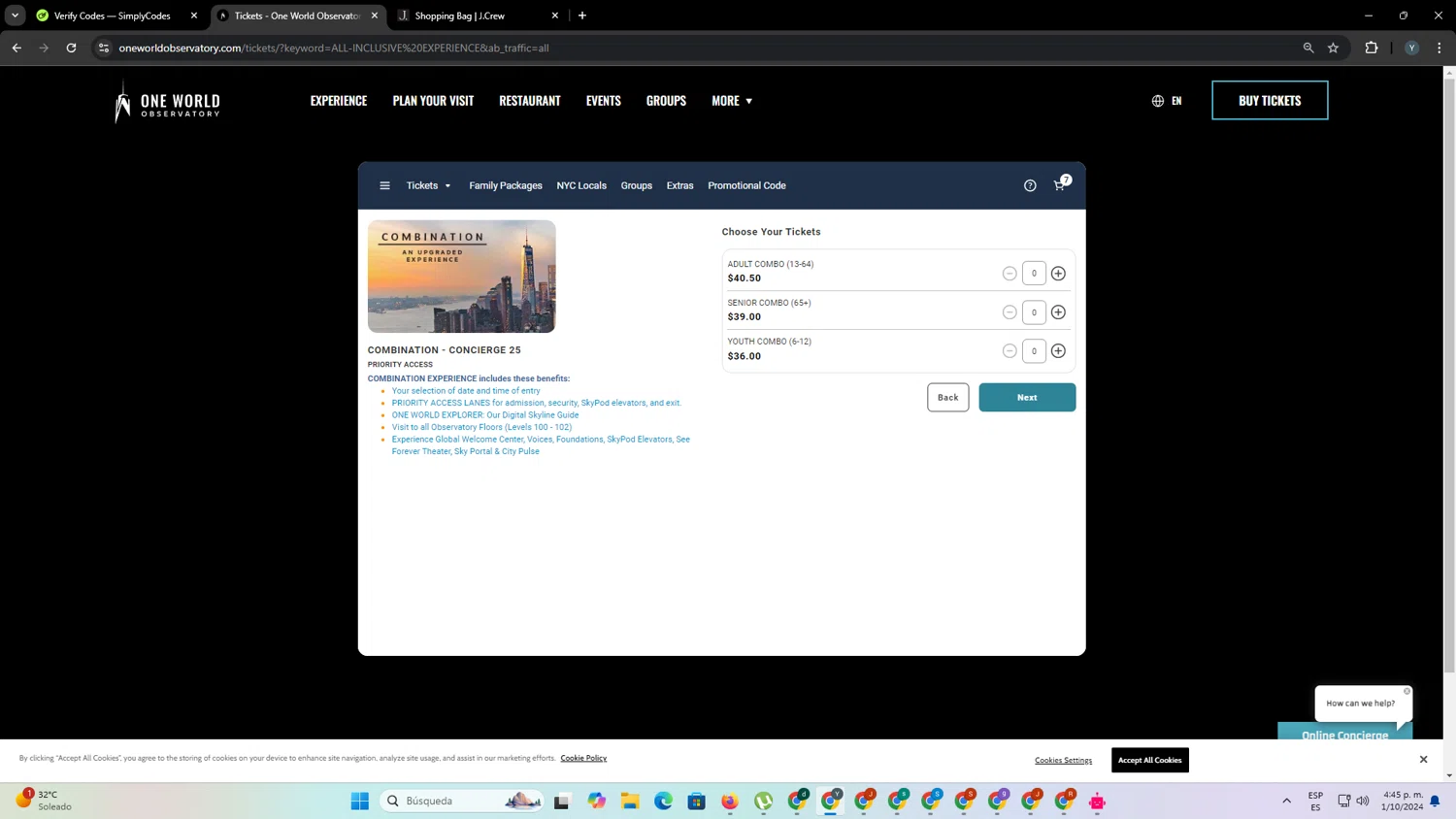Show hidden system tray icons
1456x819 pixels.
pyautogui.click(x=1286, y=801)
